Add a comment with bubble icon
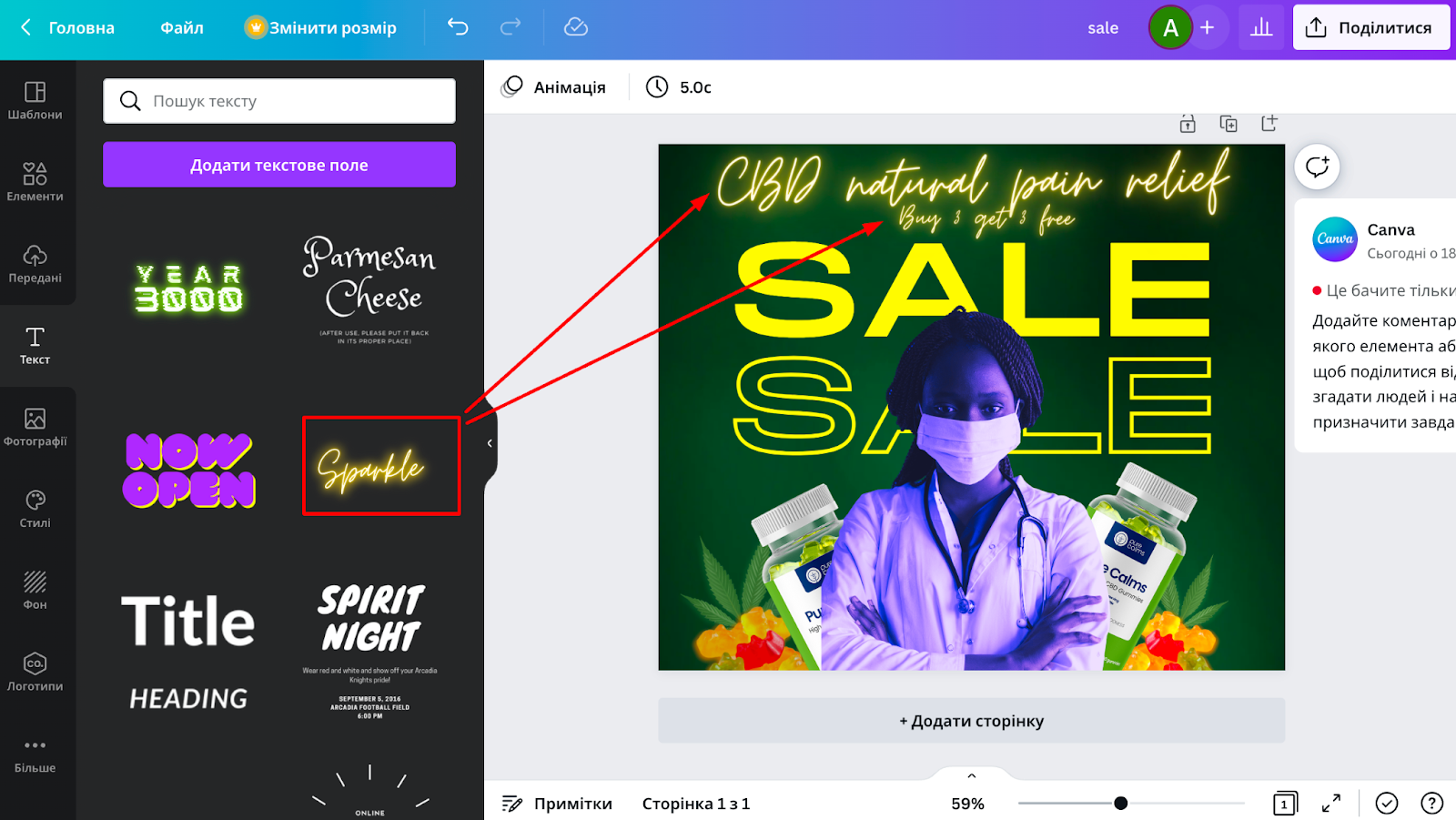This screenshot has width=1456, height=820. (x=1317, y=167)
